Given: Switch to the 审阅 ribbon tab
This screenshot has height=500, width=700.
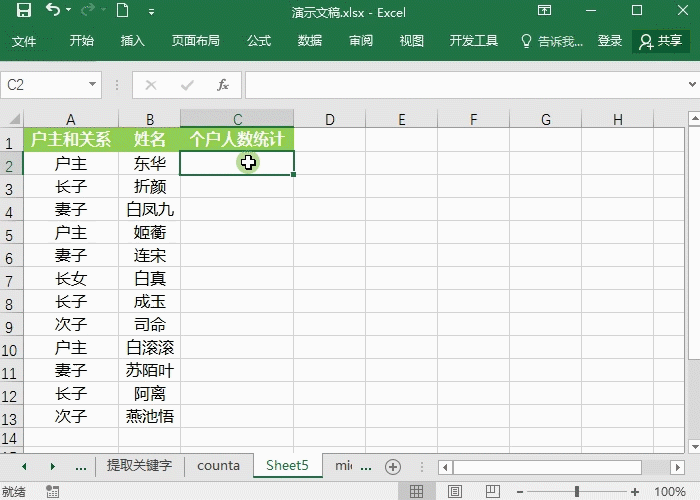Looking at the screenshot, I should [x=361, y=41].
